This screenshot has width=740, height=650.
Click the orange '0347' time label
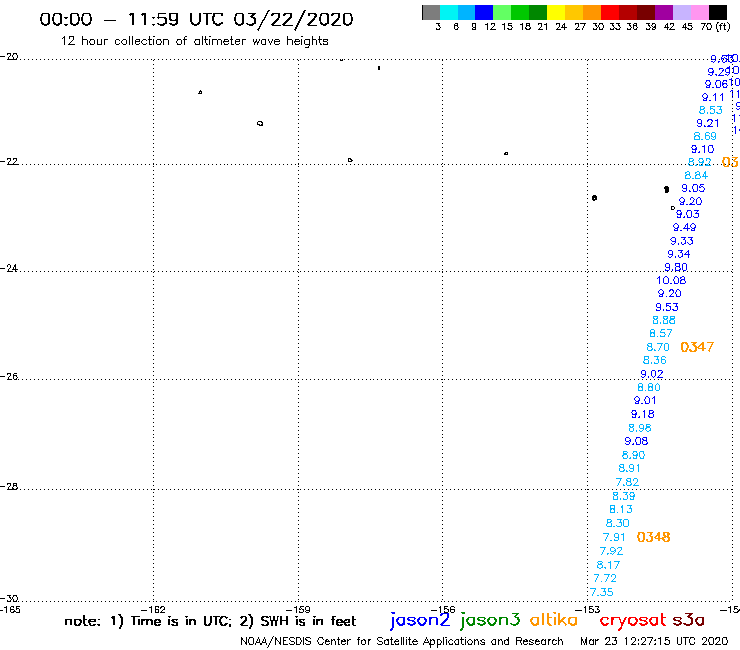tap(697, 347)
